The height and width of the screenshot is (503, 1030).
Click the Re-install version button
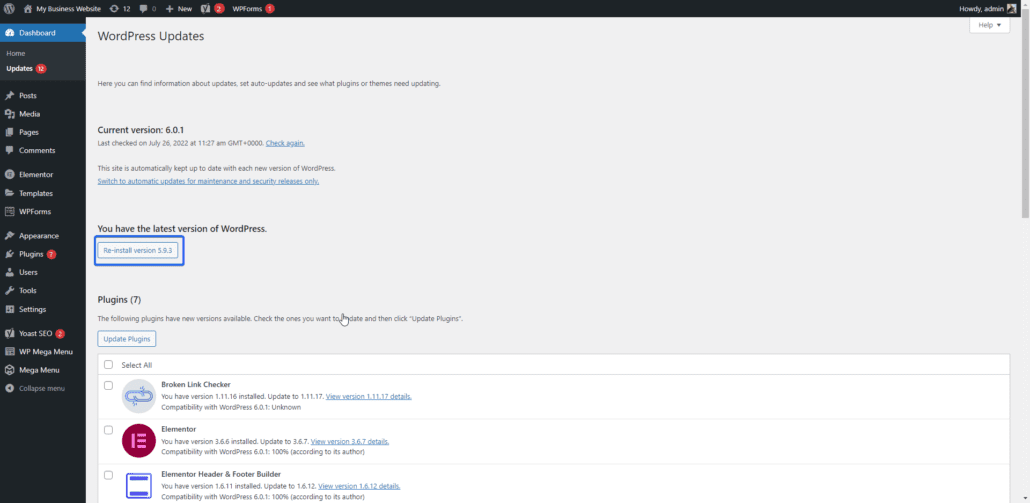tap(139, 251)
